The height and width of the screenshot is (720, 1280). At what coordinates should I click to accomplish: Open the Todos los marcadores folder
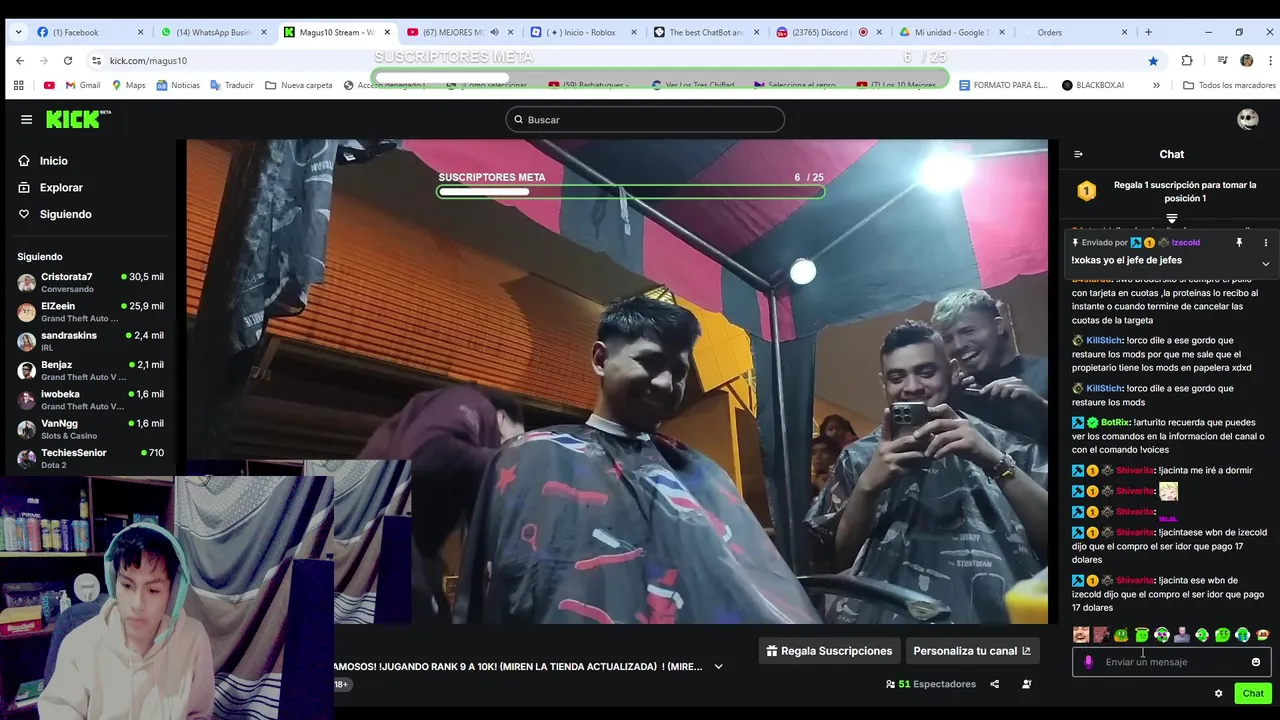1229,85
